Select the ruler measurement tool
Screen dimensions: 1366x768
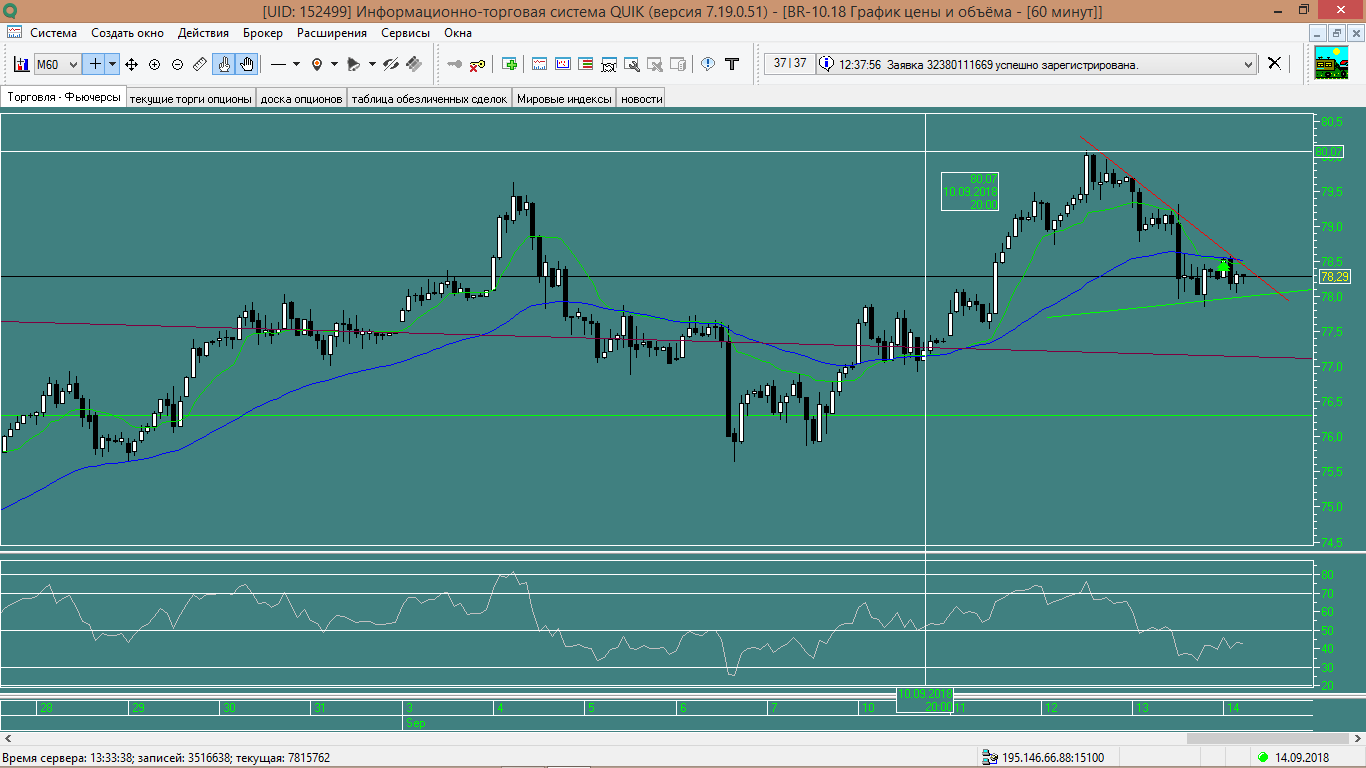click(200, 64)
